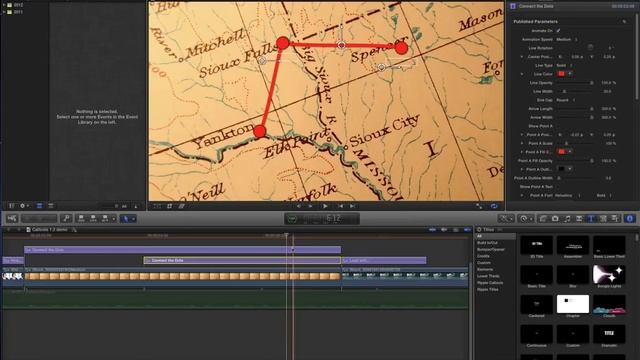
Task: Toggle viewer fullscreen arrows icon
Action: pos(479,206)
